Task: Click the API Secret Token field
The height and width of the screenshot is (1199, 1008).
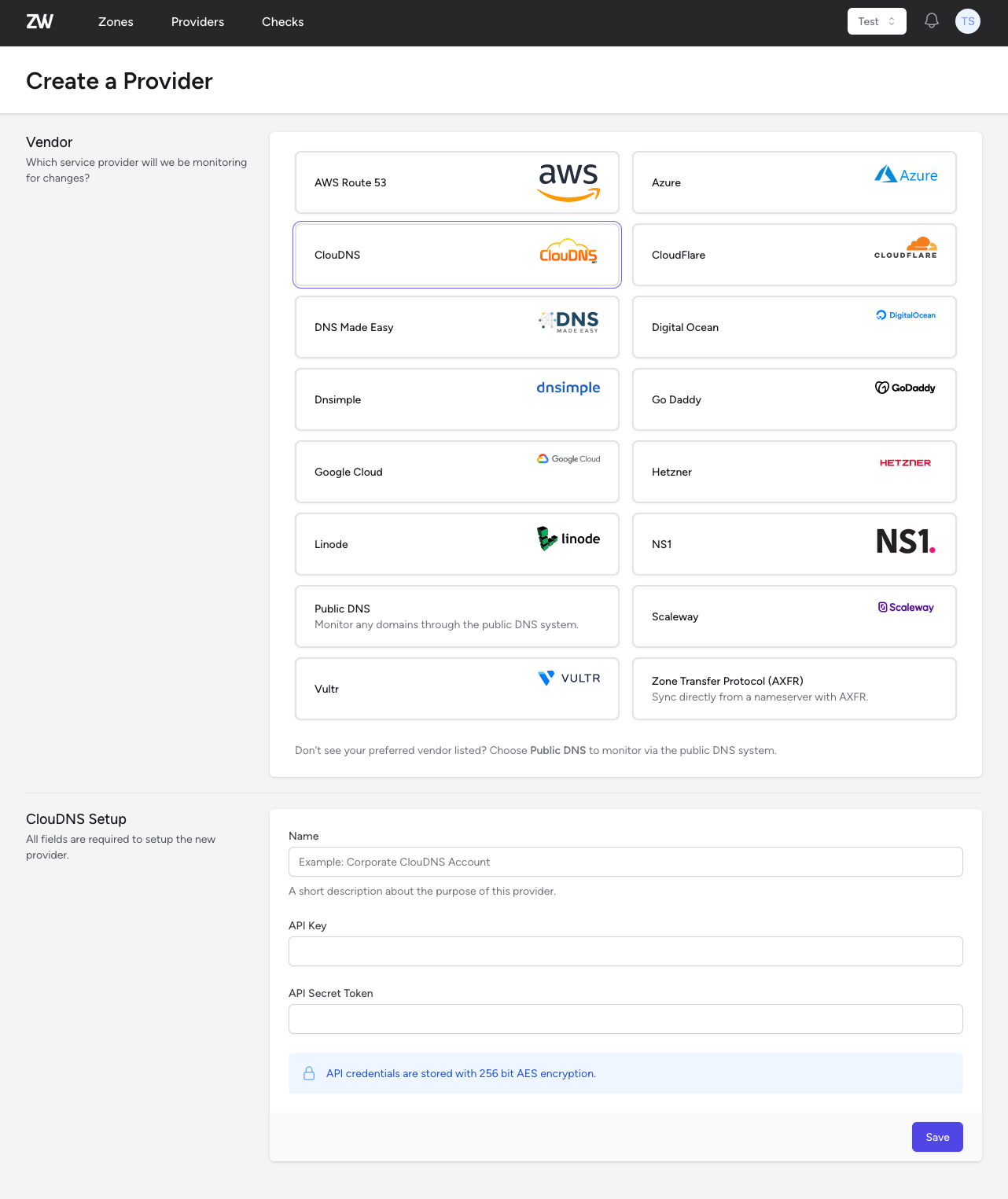Action: [x=625, y=1019]
